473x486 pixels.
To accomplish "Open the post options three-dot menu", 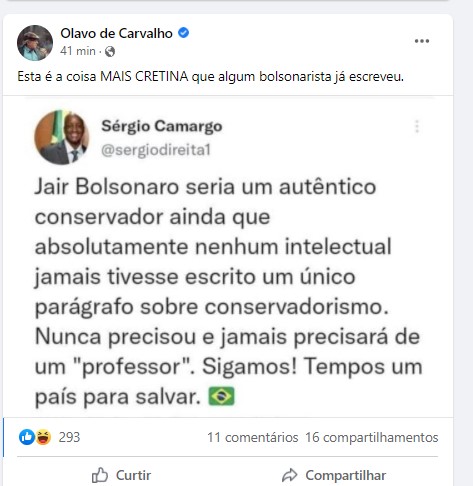I will coord(422,41).
